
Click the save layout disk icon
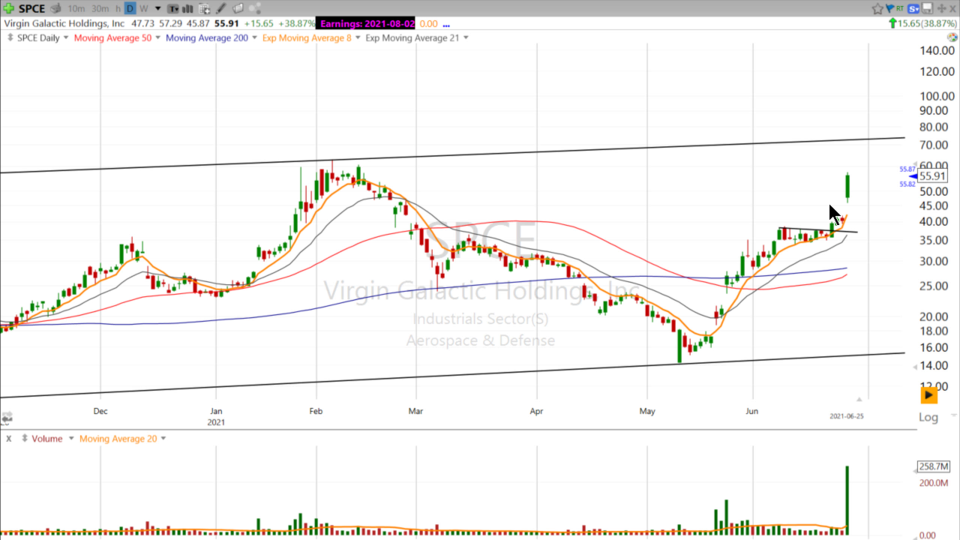[x=928, y=9]
